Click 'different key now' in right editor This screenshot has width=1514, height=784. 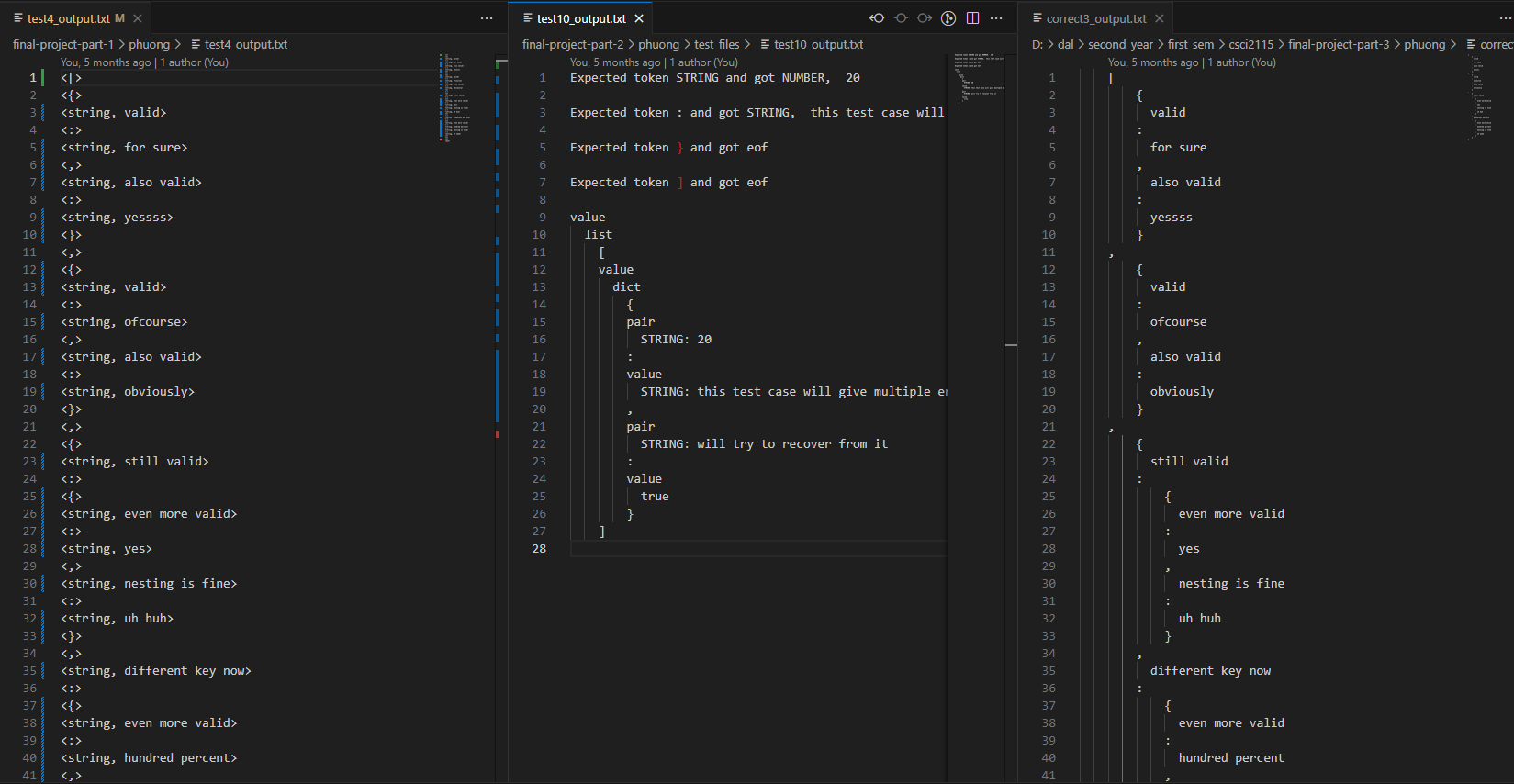pos(1211,671)
